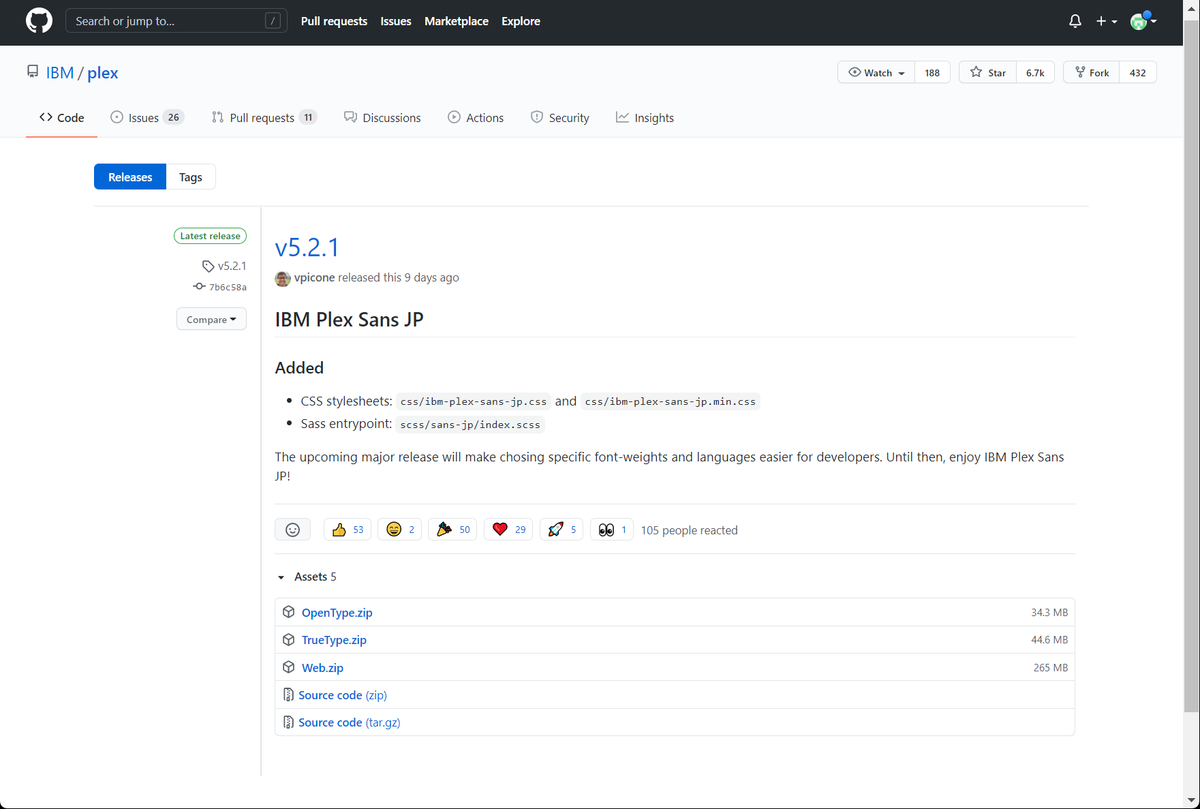Collapse the Assets 5 section
This screenshot has height=809, width=1200.
pyautogui.click(x=307, y=577)
